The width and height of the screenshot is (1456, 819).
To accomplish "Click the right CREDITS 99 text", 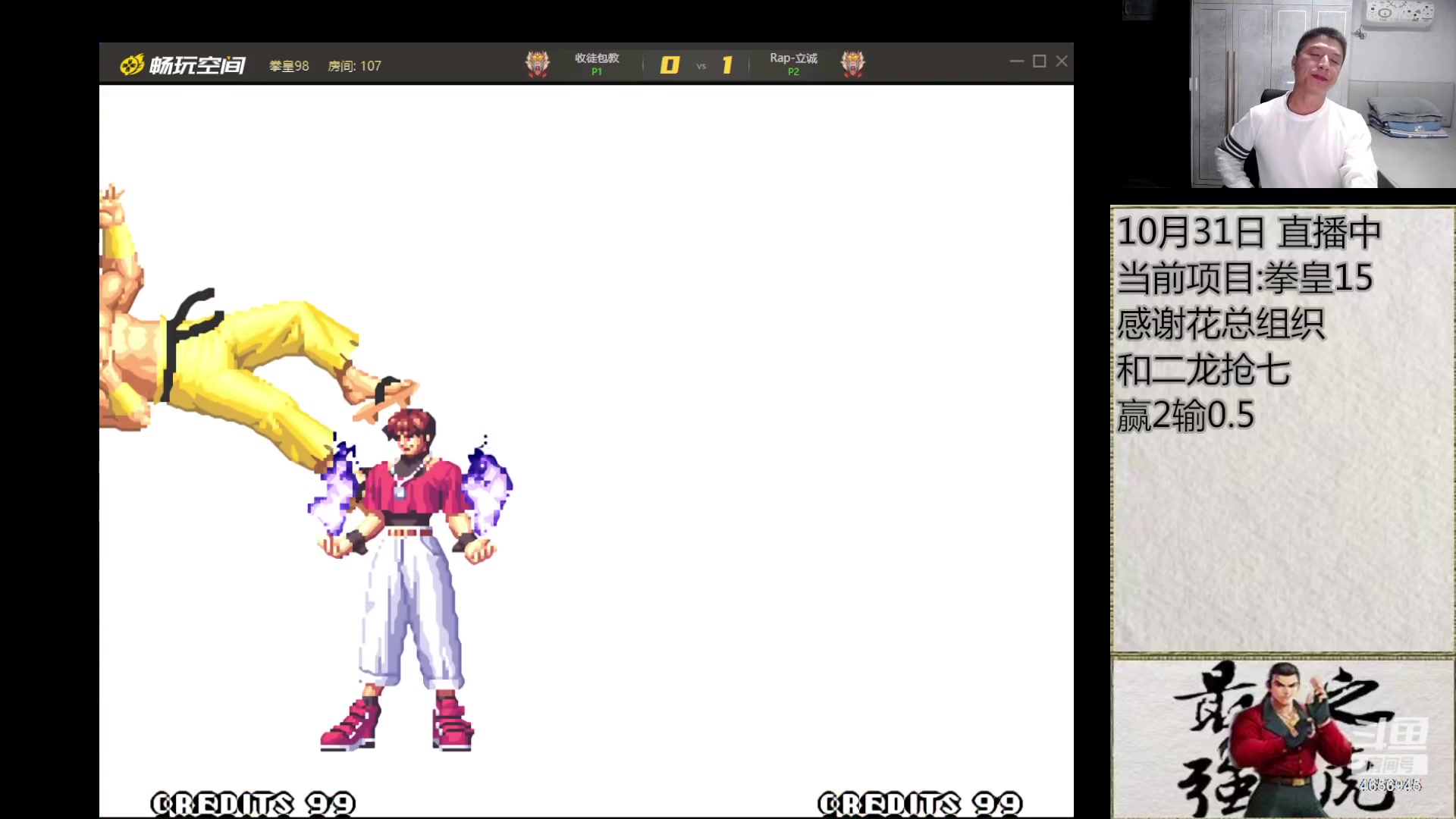I will tap(920, 804).
